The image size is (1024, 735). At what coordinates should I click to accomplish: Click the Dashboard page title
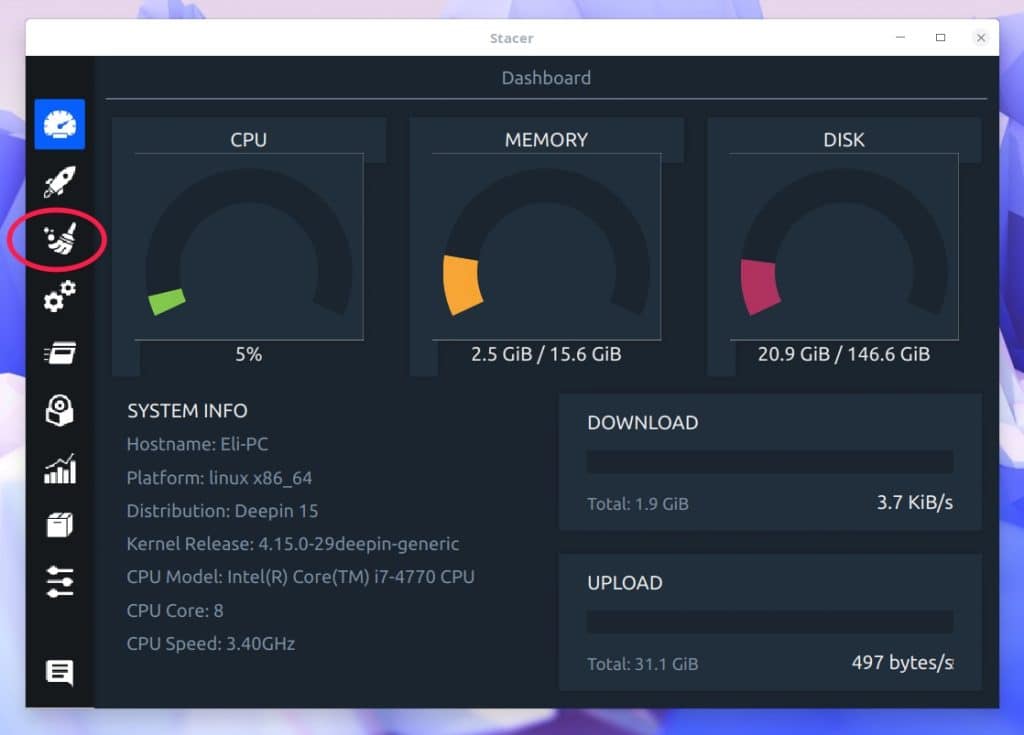pos(546,78)
